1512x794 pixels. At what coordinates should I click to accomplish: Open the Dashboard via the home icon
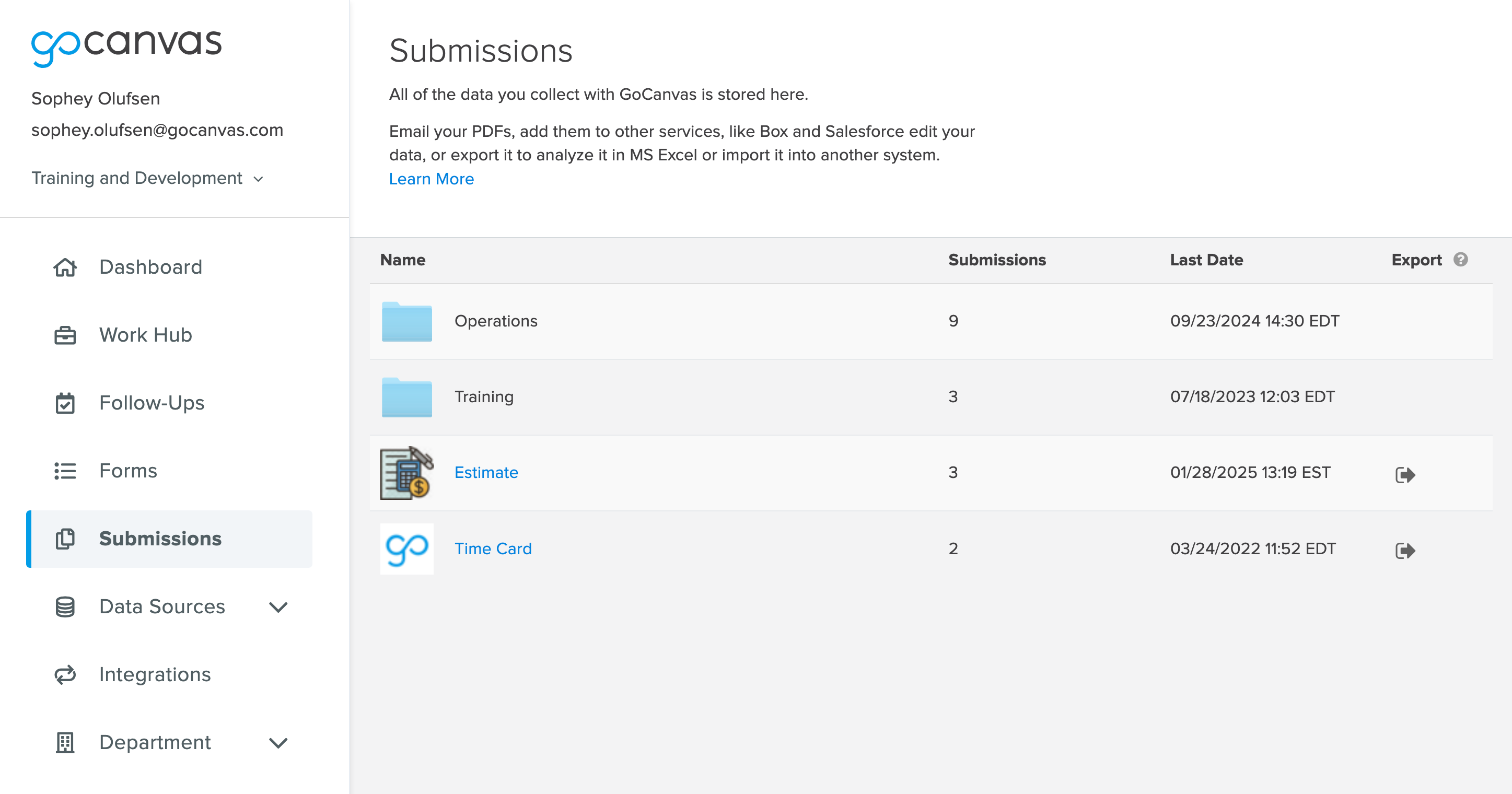click(65, 267)
